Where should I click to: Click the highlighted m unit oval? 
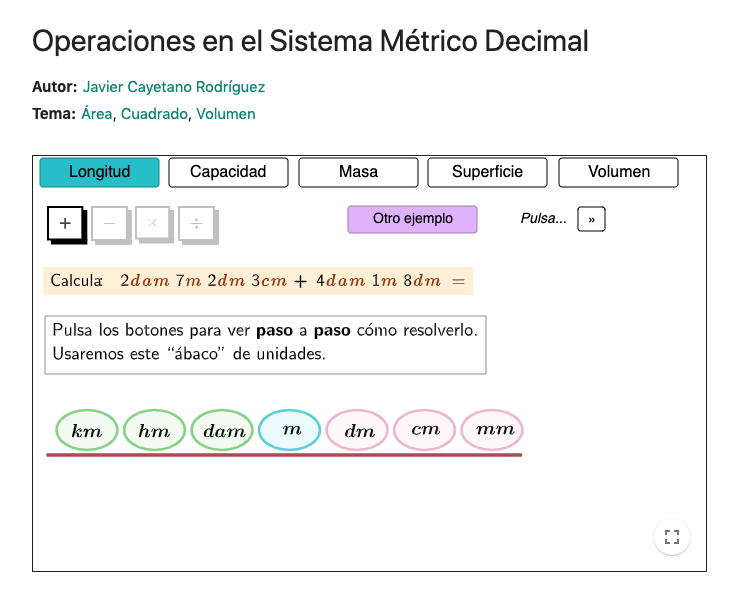[x=291, y=430]
